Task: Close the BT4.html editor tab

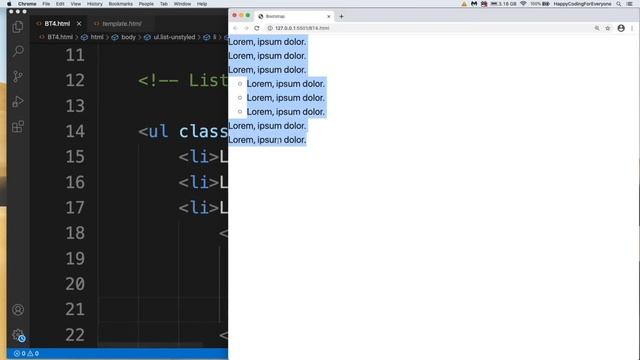Action: (79, 24)
